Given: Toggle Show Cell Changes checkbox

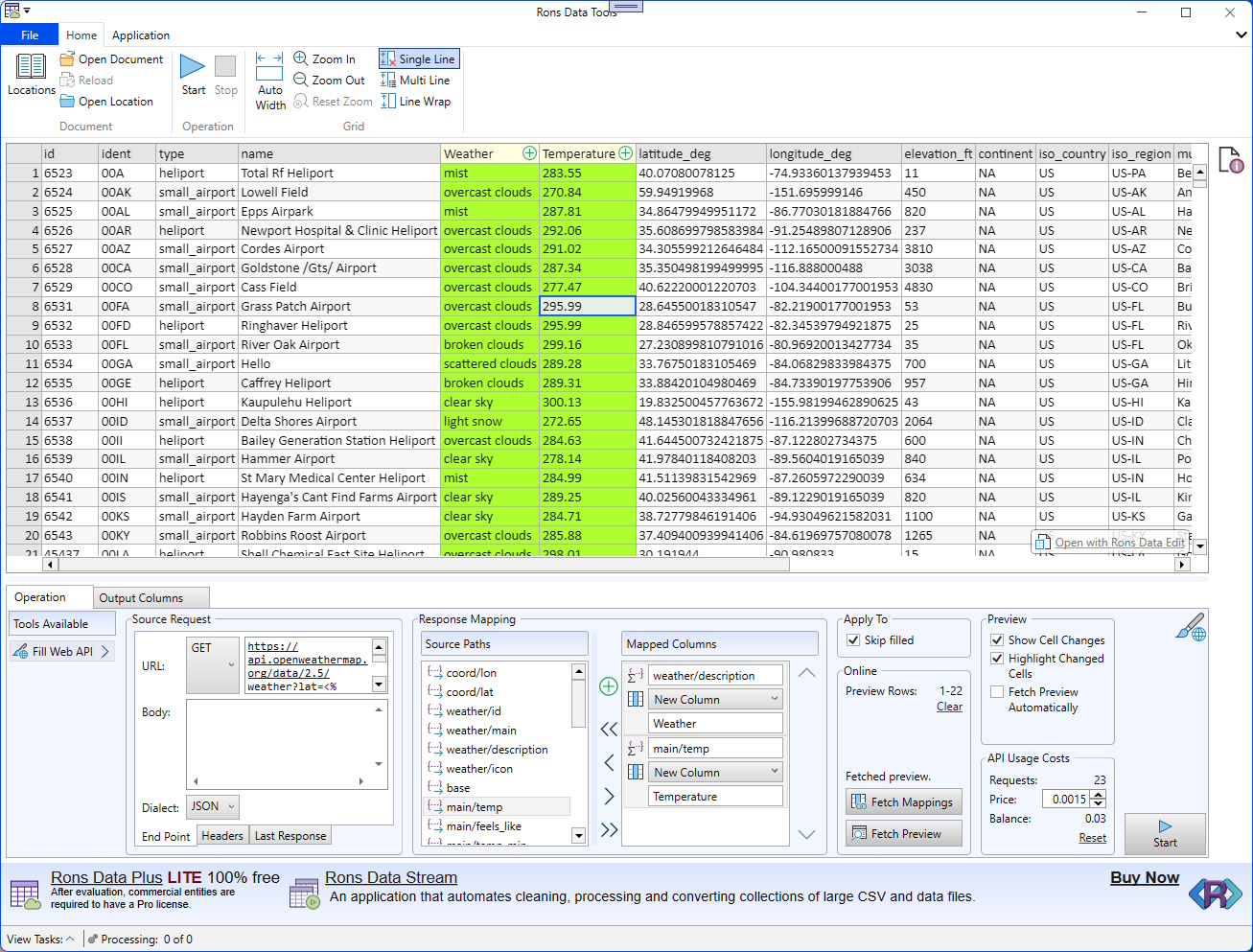Looking at the screenshot, I should pos(997,639).
